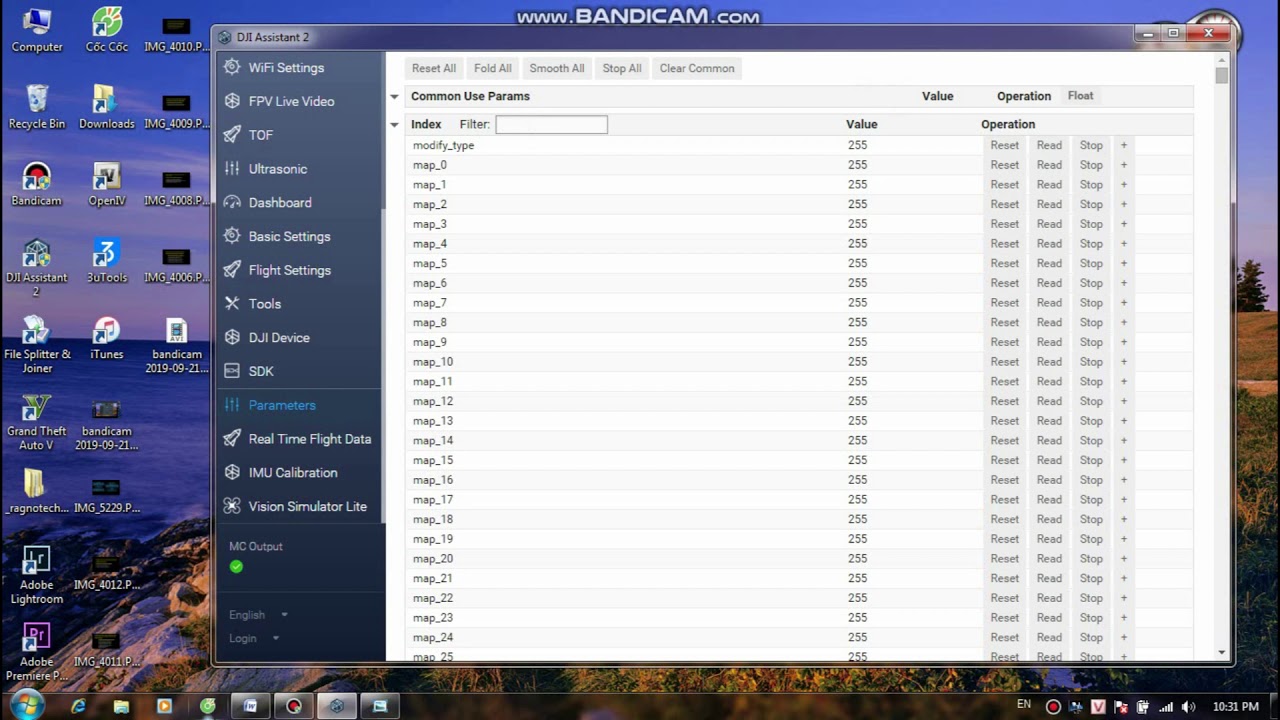1280x720 pixels.
Task: Click the 255 value of map_10
Action: coord(857,362)
